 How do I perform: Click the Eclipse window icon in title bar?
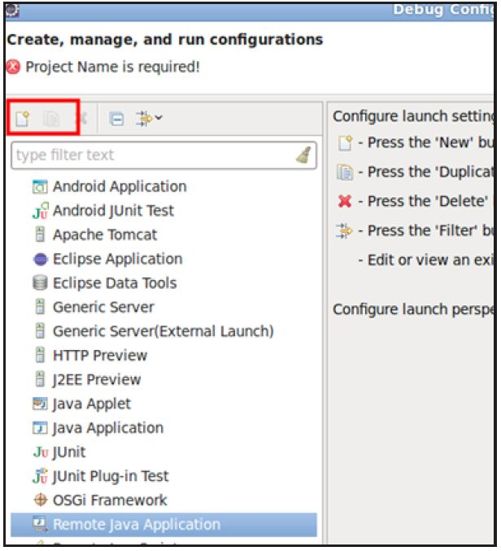13,10
